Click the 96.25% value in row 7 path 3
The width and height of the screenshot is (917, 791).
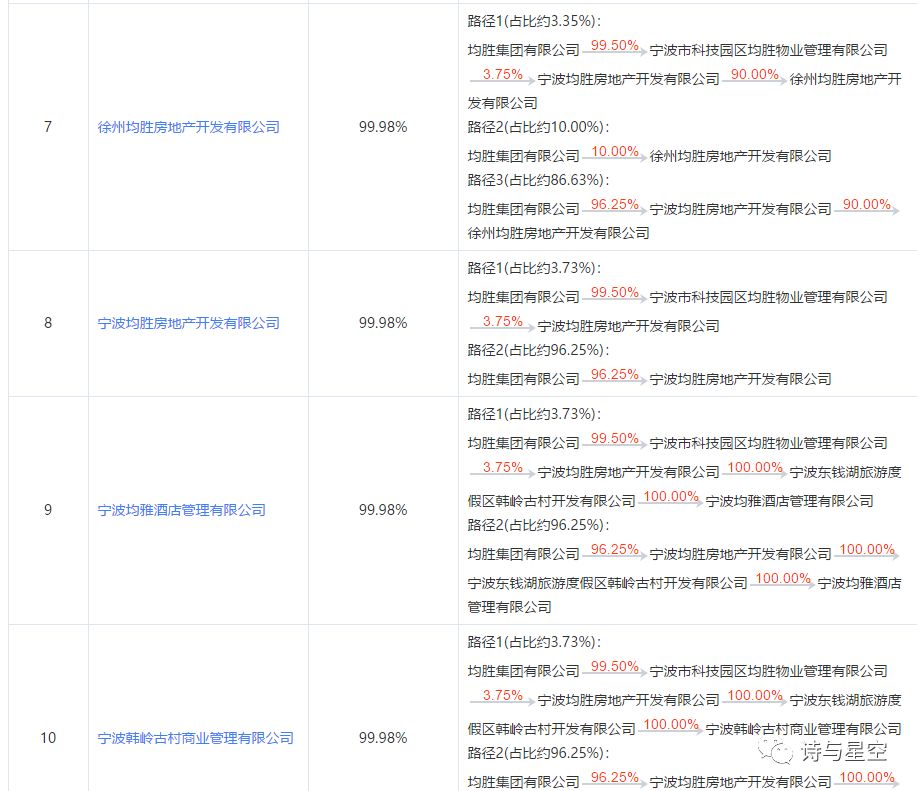615,204
